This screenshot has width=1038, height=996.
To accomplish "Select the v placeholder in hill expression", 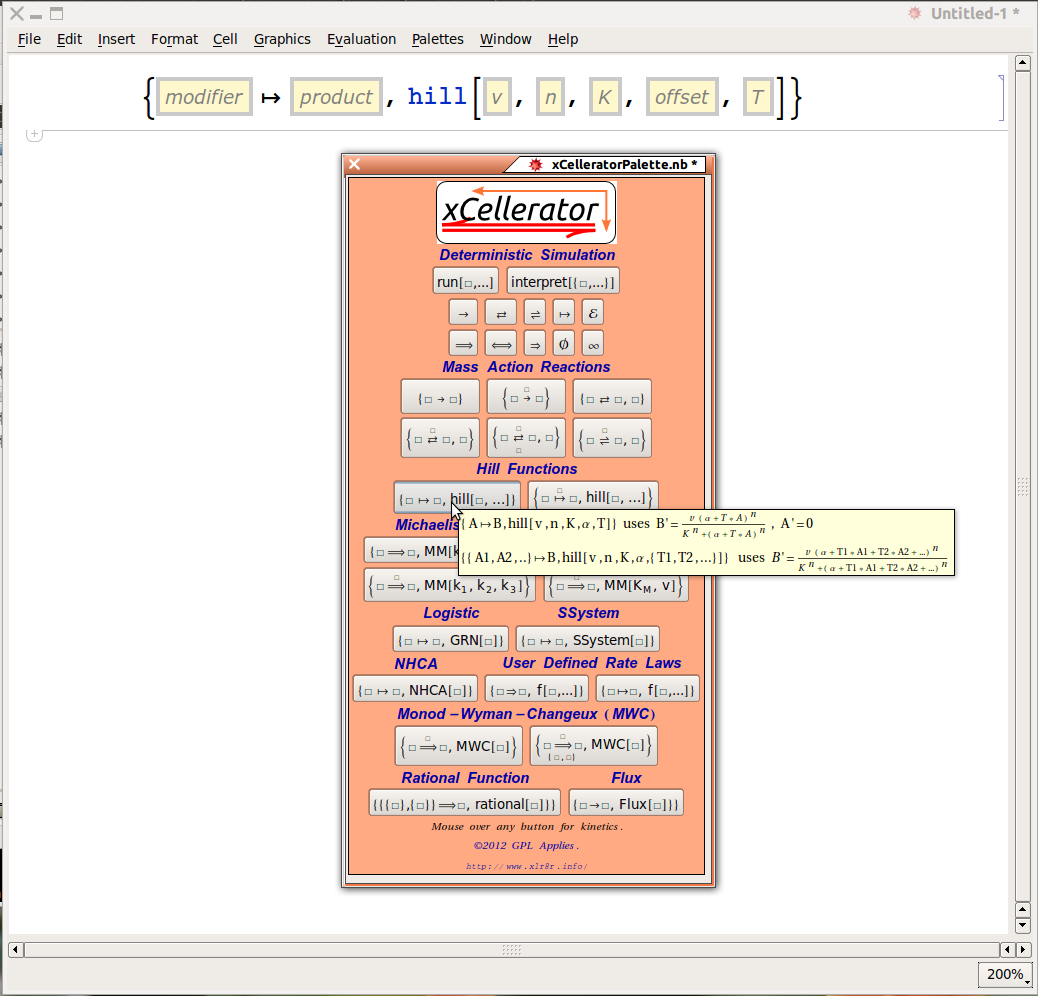I will coord(497,97).
